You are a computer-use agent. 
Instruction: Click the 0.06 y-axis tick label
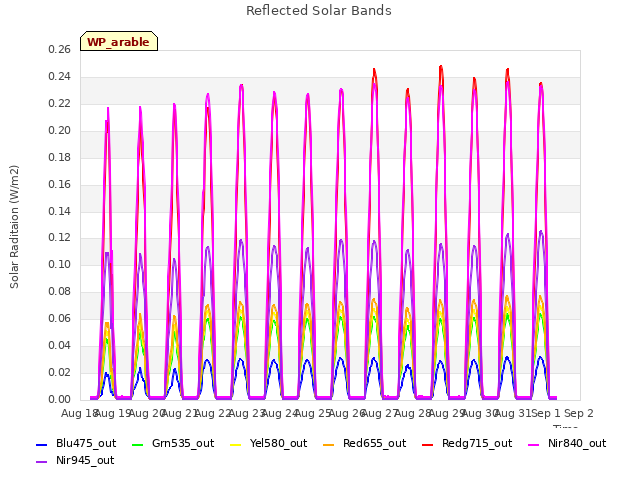click(59, 318)
